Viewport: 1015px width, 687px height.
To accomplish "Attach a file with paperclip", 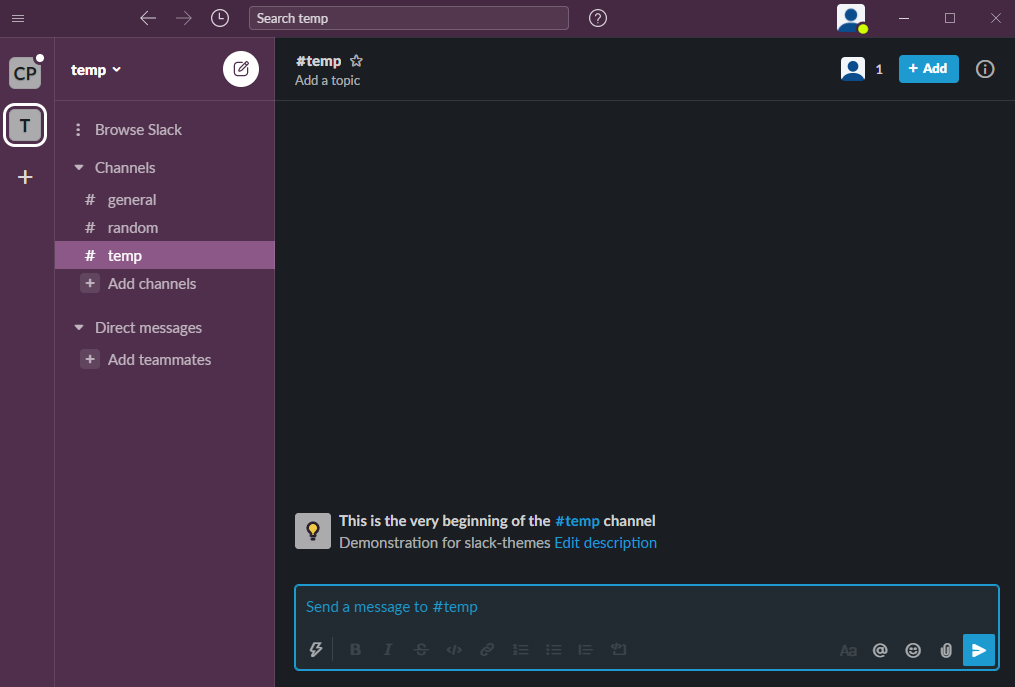I will click(946, 650).
